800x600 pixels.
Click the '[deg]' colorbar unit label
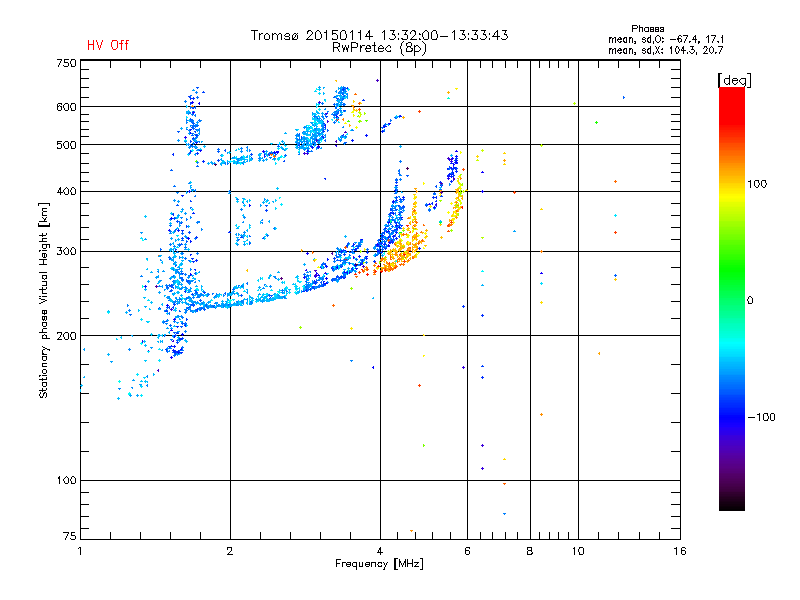pyautogui.click(x=734, y=80)
